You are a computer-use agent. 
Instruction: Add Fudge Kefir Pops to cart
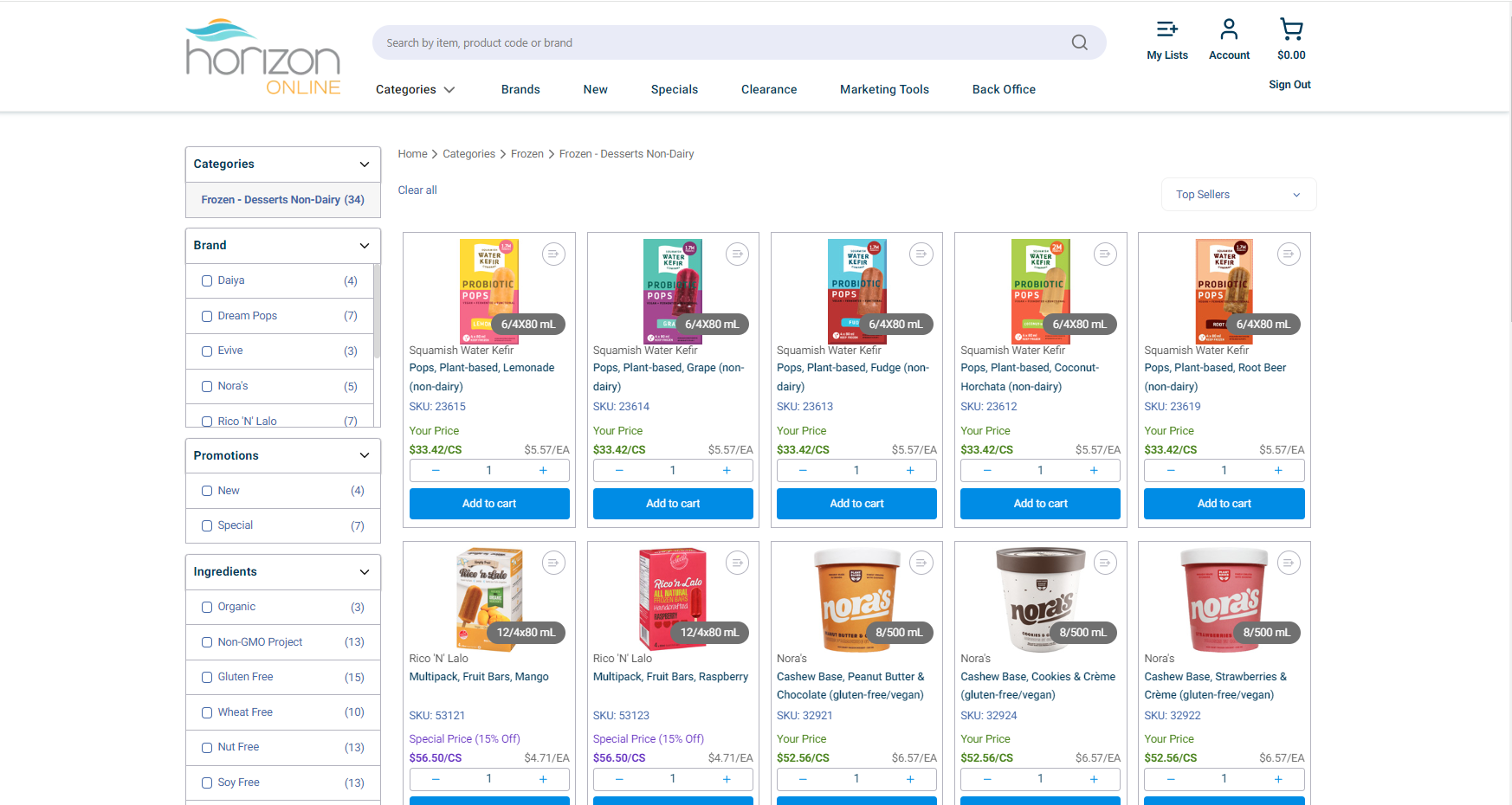(856, 504)
